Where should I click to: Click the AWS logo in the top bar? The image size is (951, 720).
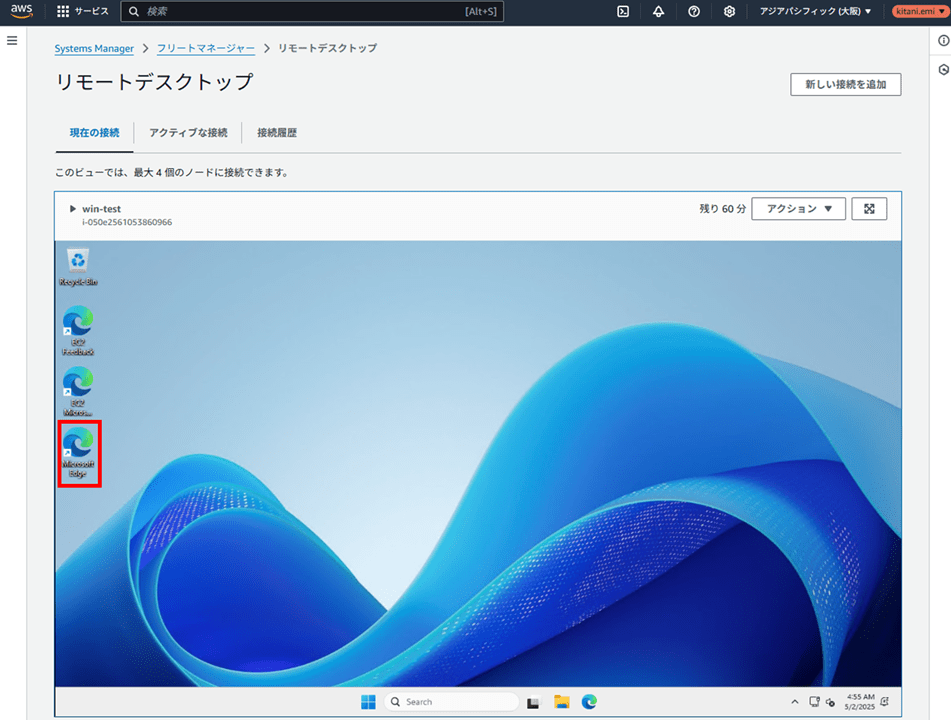point(21,11)
